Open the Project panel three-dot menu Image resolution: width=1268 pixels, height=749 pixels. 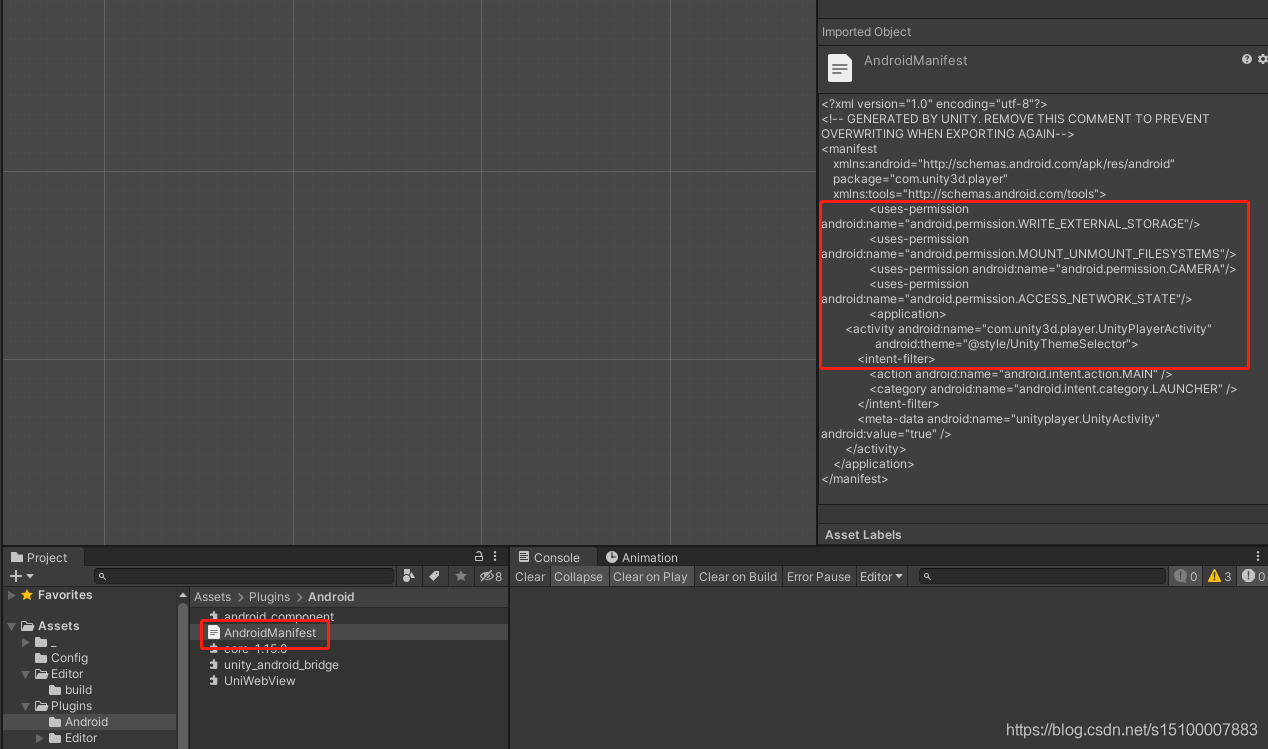[x=495, y=556]
